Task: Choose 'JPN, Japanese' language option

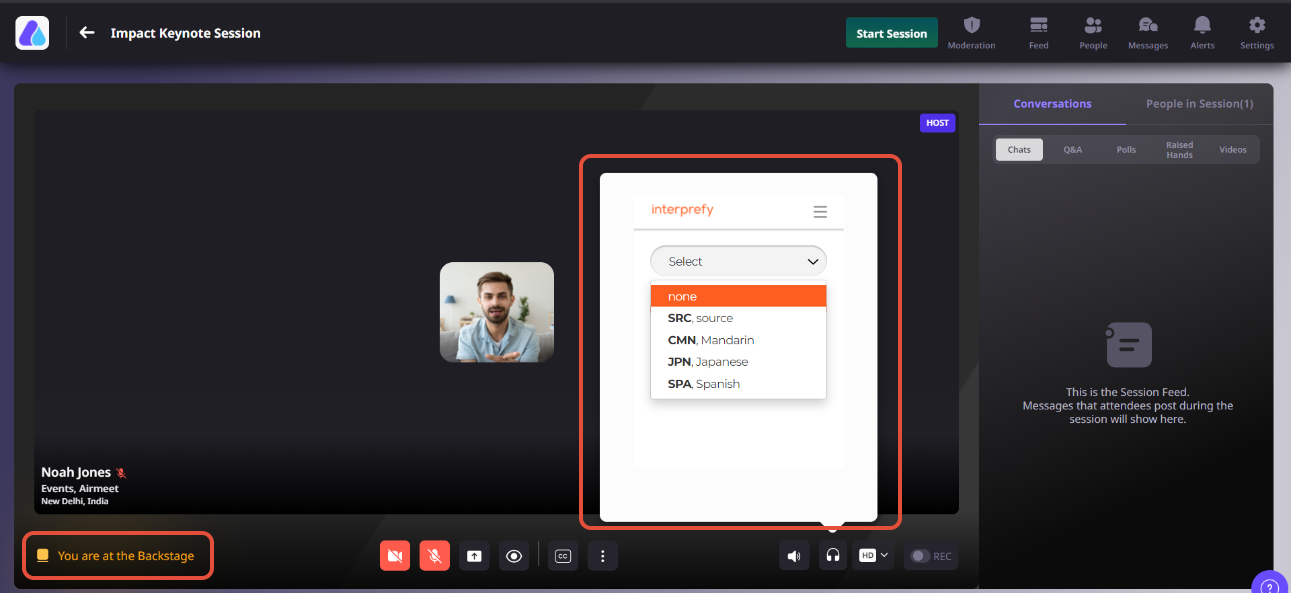Action: tap(738, 362)
